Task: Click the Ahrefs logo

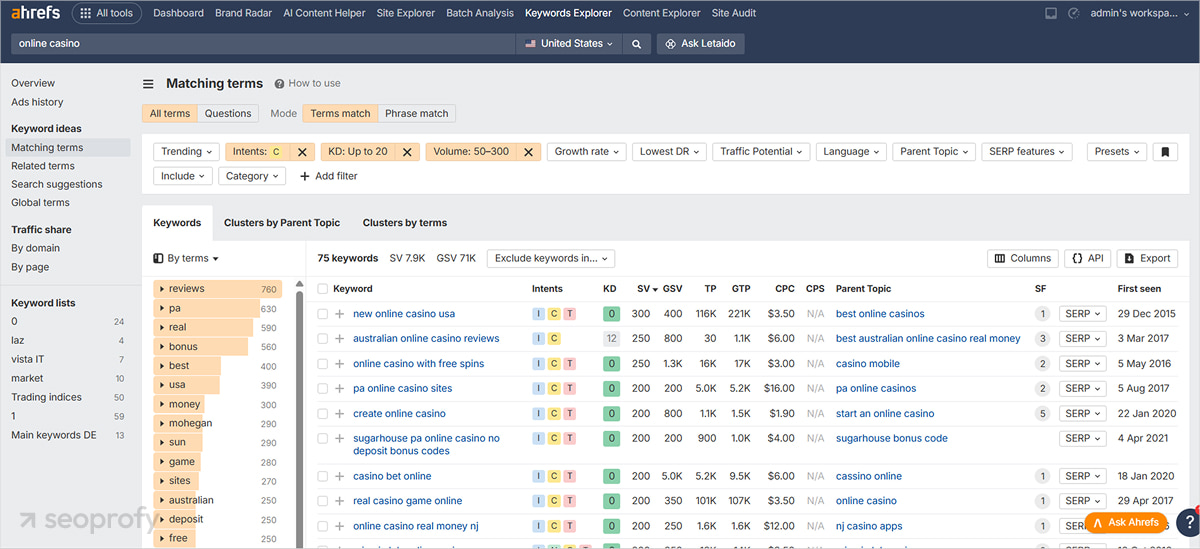Action: pyautogui.click(x=35, y=13)
